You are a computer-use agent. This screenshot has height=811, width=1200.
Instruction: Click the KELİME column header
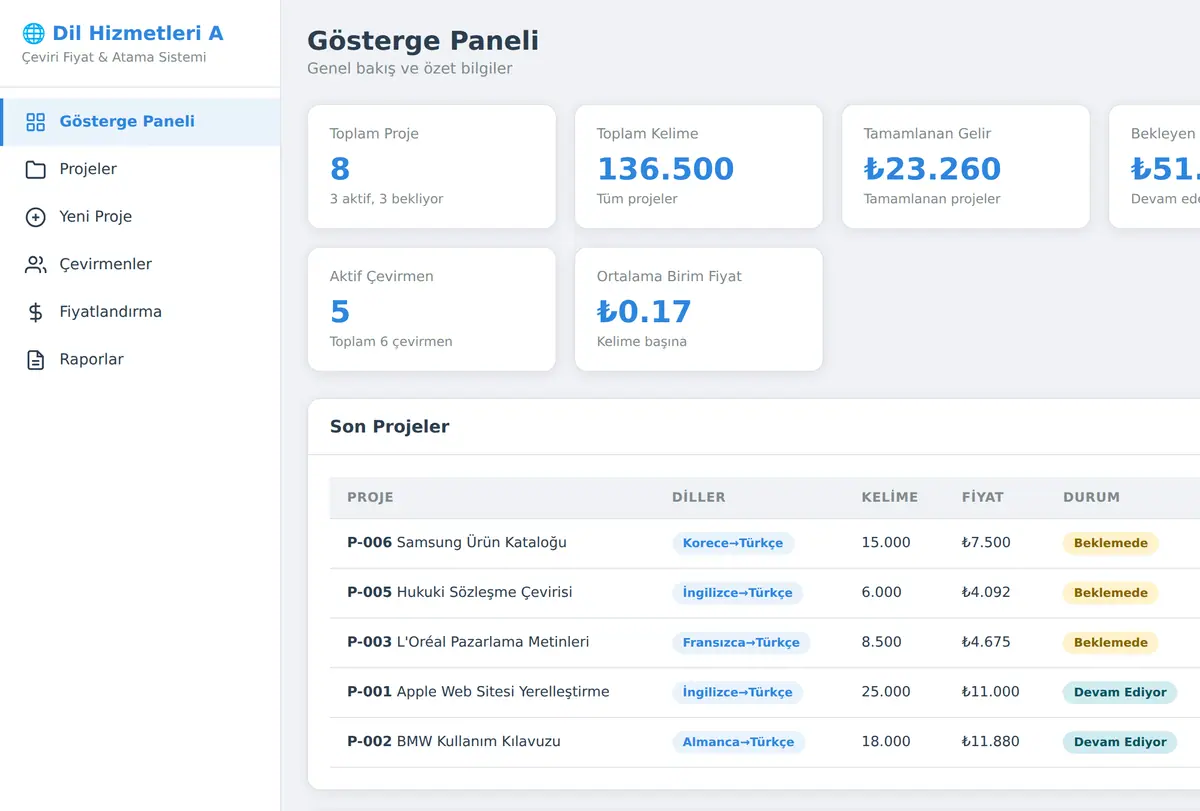click(890, 497)
